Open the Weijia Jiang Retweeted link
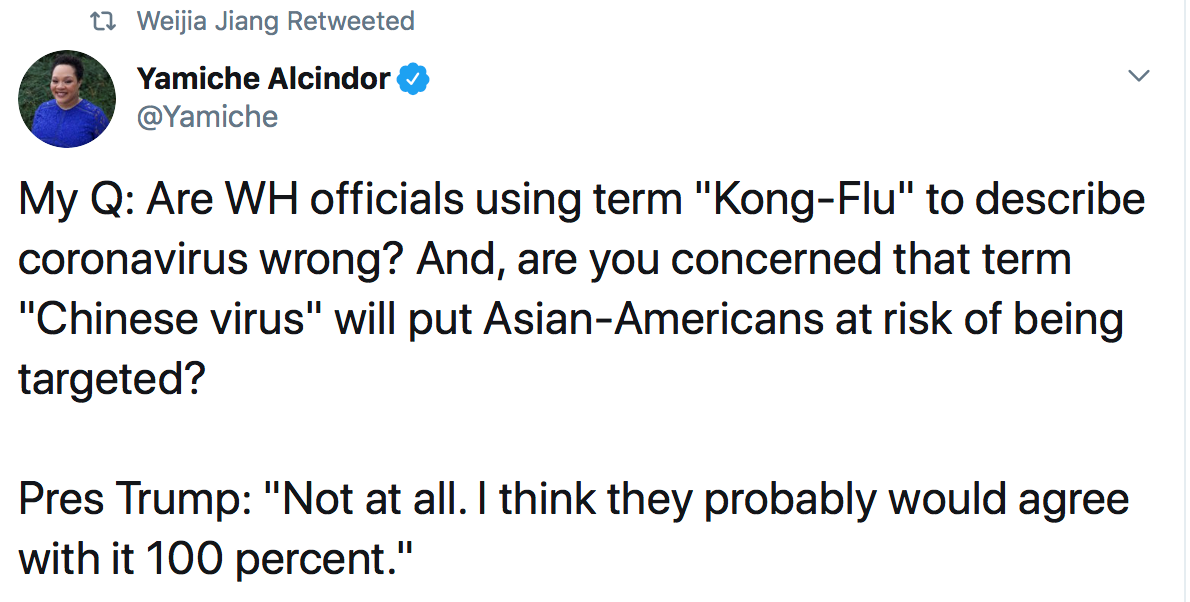 pos(274,20)
